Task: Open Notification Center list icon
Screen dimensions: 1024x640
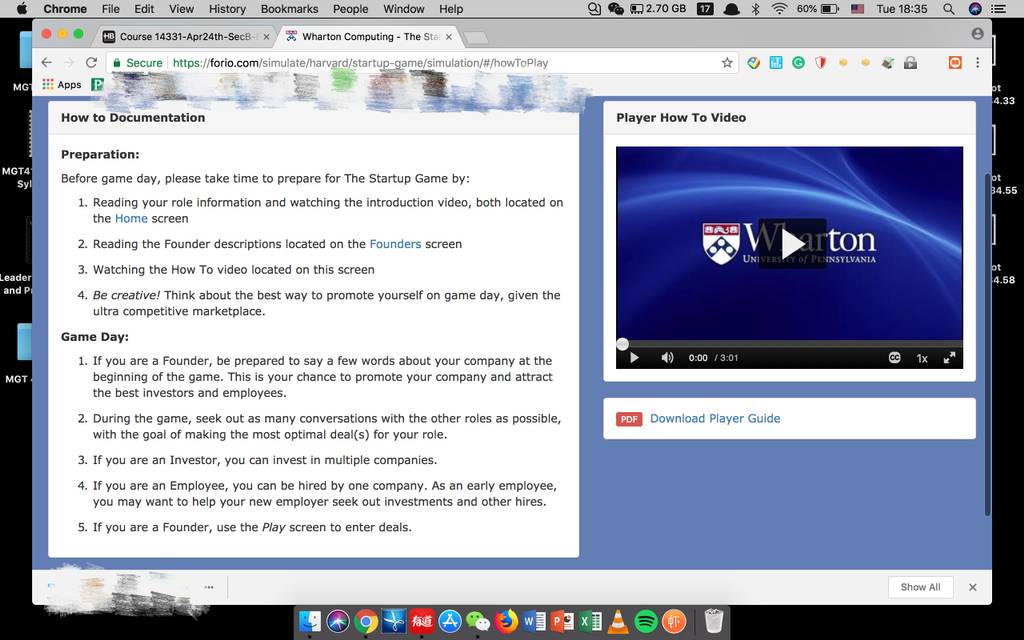Action: 999,9
